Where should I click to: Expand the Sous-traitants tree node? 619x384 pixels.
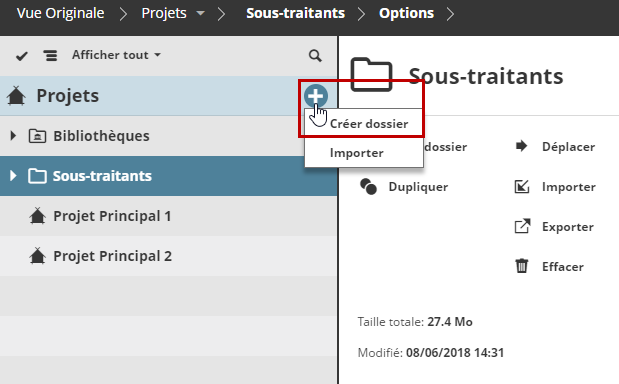point(13,176)
